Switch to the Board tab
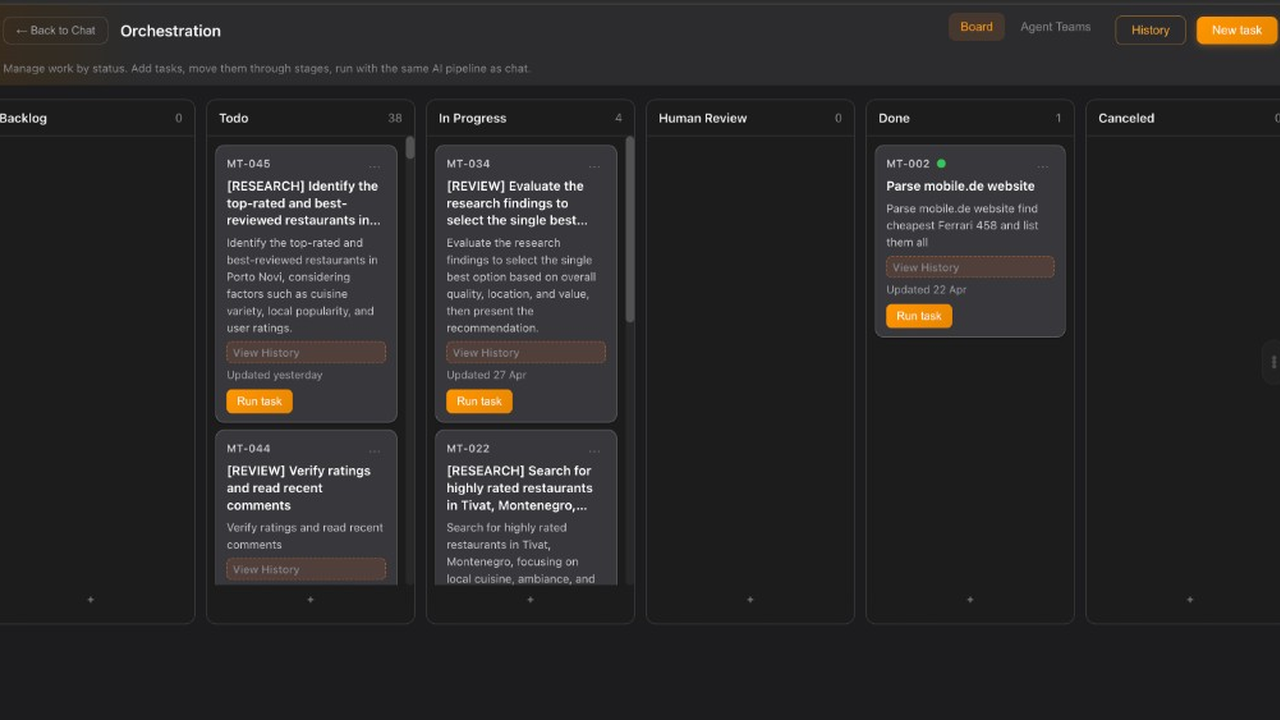The height and width of the screenshot is (720, 1280). click(x=976, y=27)
